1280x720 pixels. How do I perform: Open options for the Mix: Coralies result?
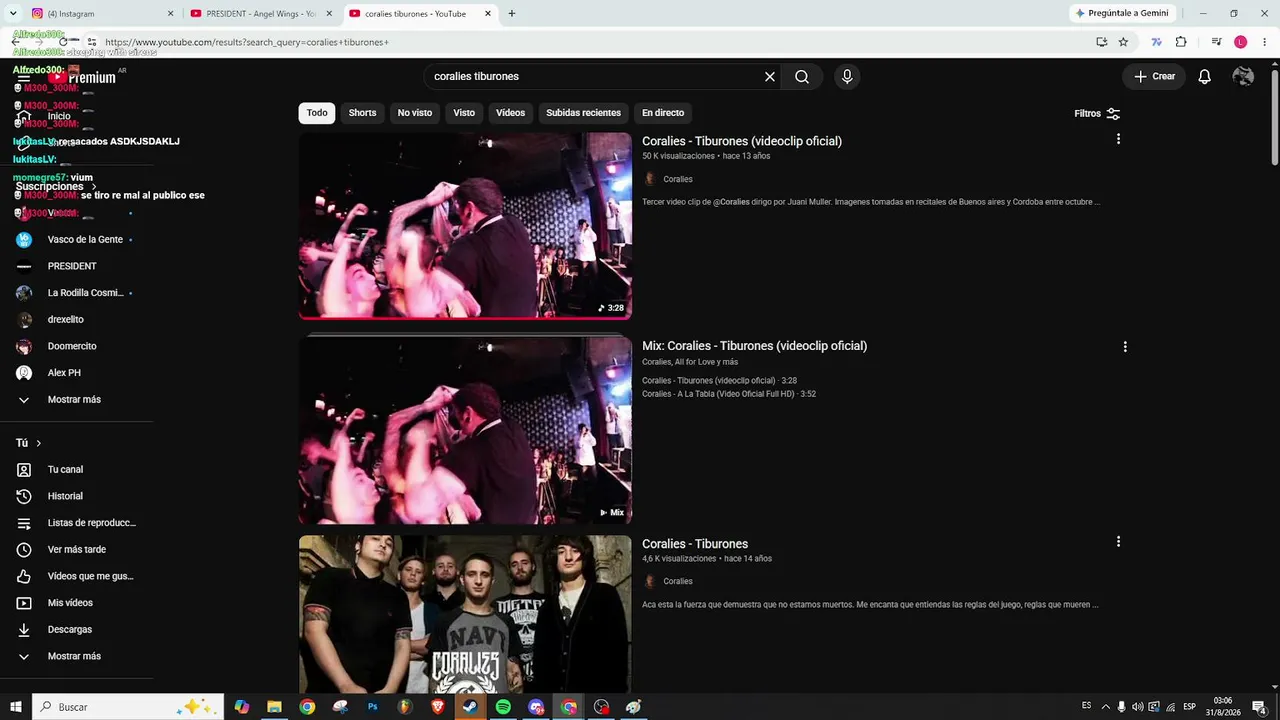coord(1125,347)
